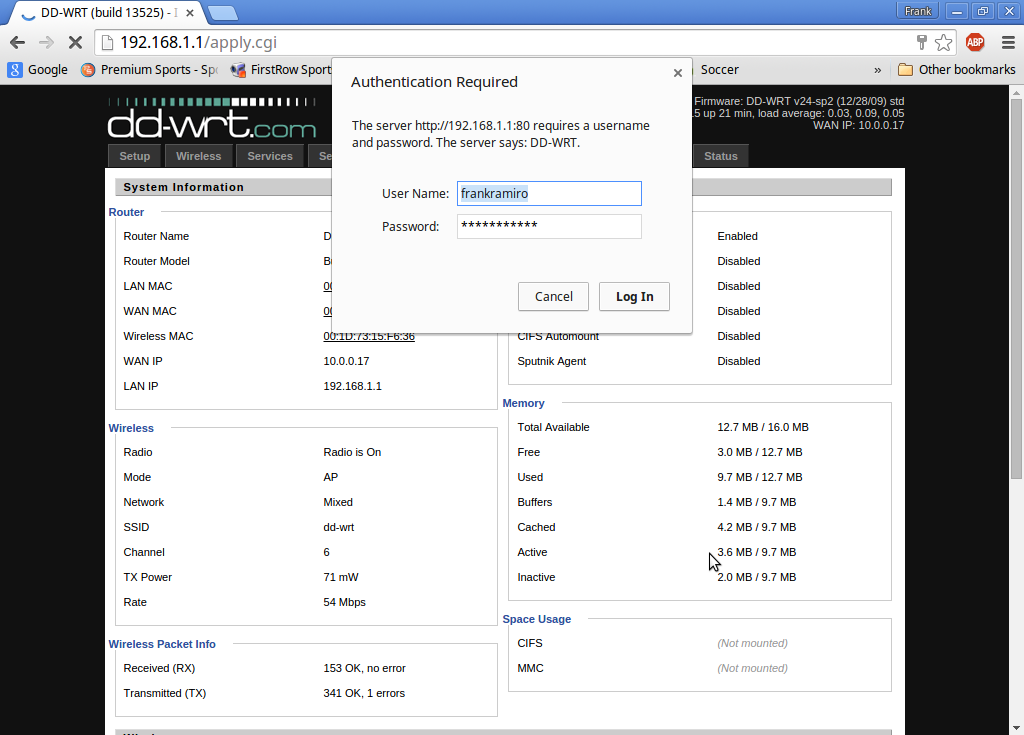The width and height of the screenshot is (1024, 735).
Task: Click the MMC Not mounted text
Action: pos(752,668)
